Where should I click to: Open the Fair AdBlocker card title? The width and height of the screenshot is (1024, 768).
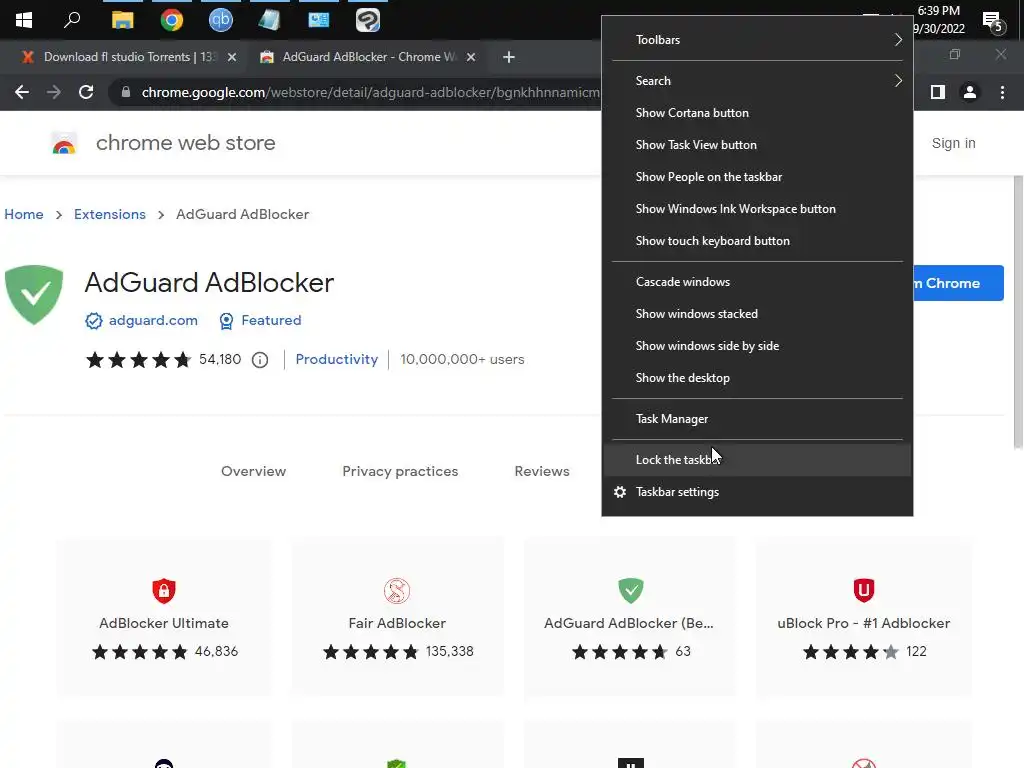coord(397,624)
